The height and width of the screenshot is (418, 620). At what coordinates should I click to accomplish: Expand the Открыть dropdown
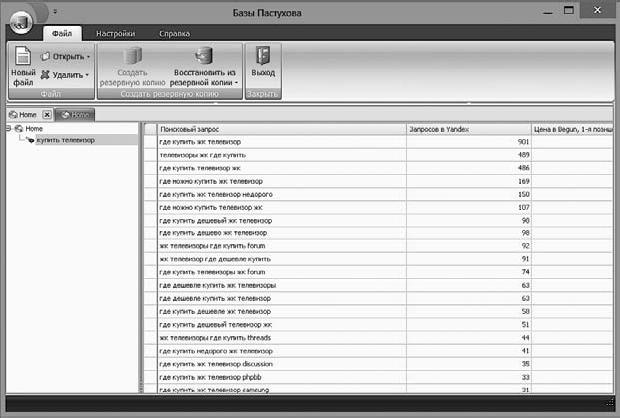[x=87, y=56]
